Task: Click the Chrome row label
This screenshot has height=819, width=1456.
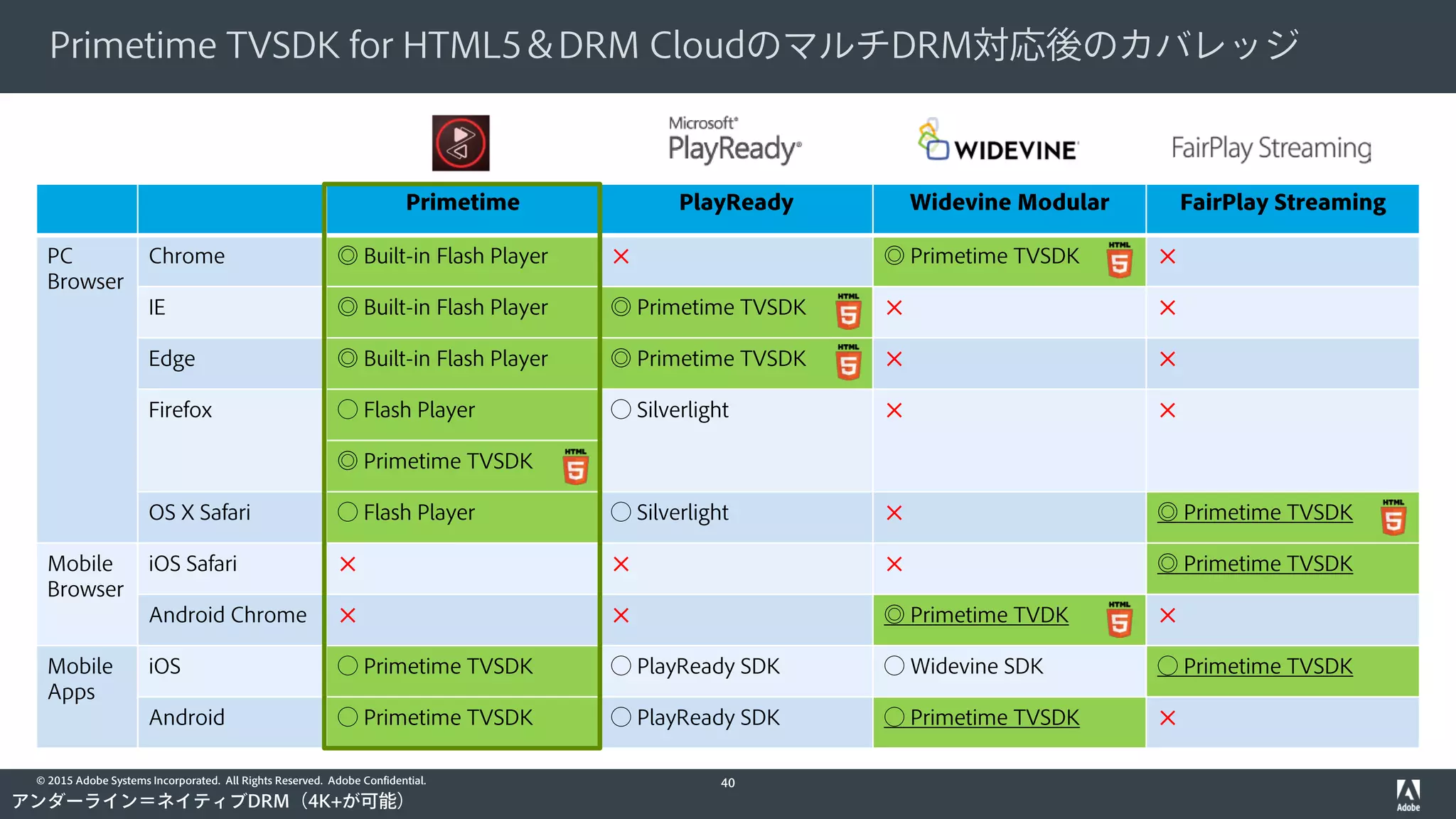Action: click(186, 256)
